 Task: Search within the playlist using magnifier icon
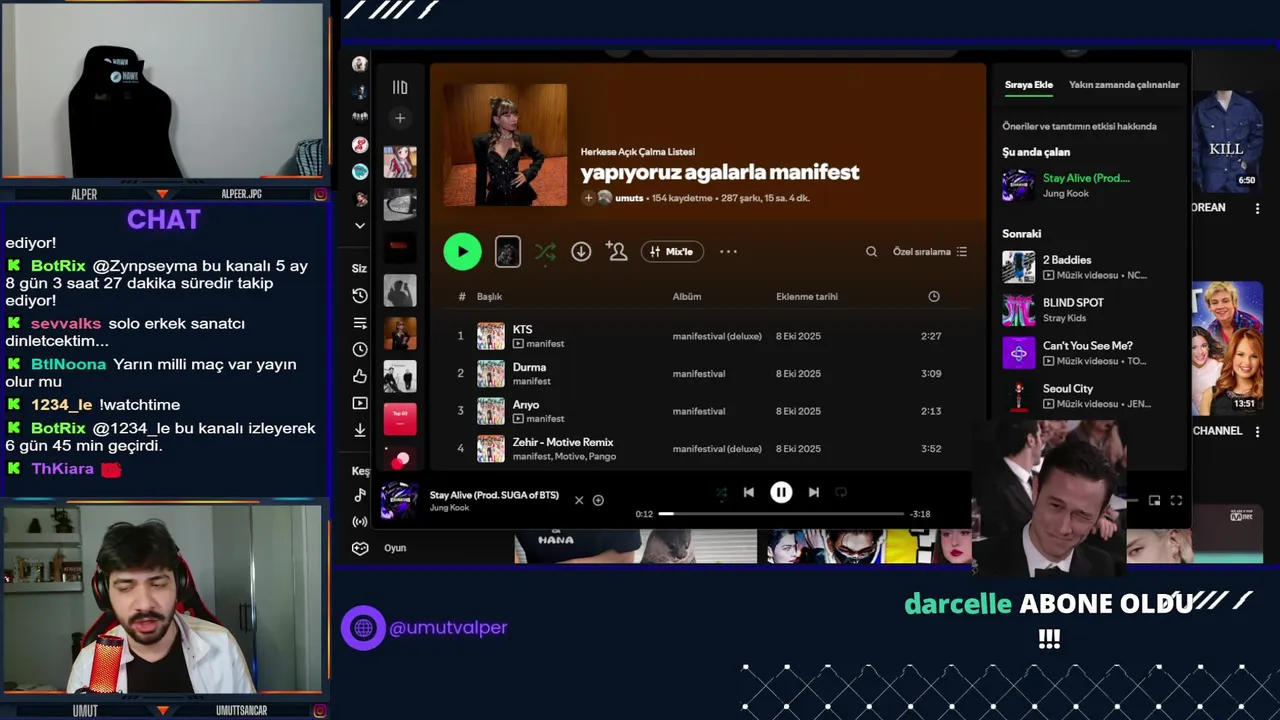coord(871,252)
